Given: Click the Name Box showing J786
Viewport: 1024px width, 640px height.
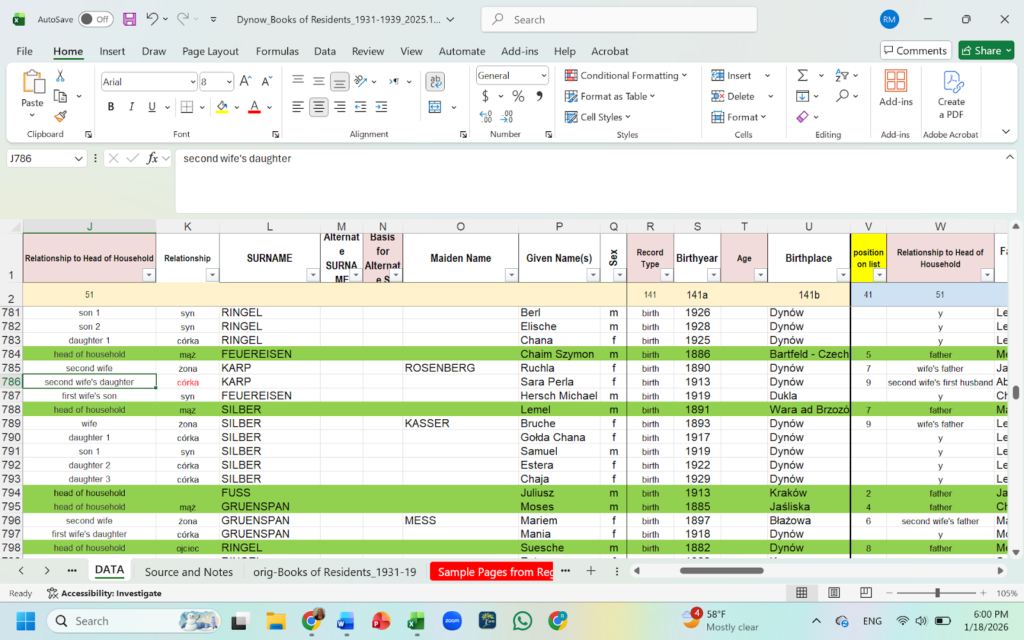Looking at the screenshot, I should coord(40,158).
